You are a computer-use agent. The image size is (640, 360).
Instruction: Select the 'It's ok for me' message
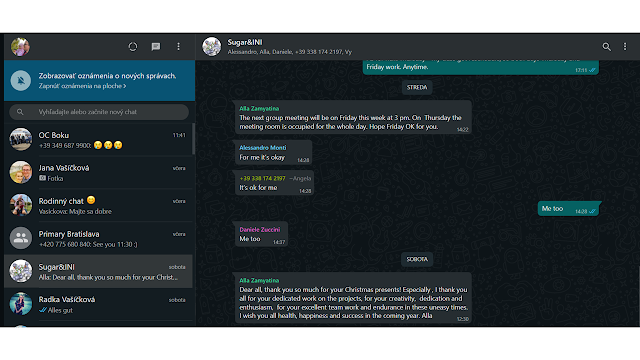(x=274, y=183)
